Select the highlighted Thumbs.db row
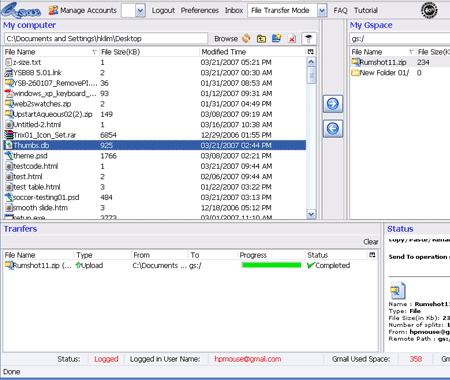 [x=155, y=145]
